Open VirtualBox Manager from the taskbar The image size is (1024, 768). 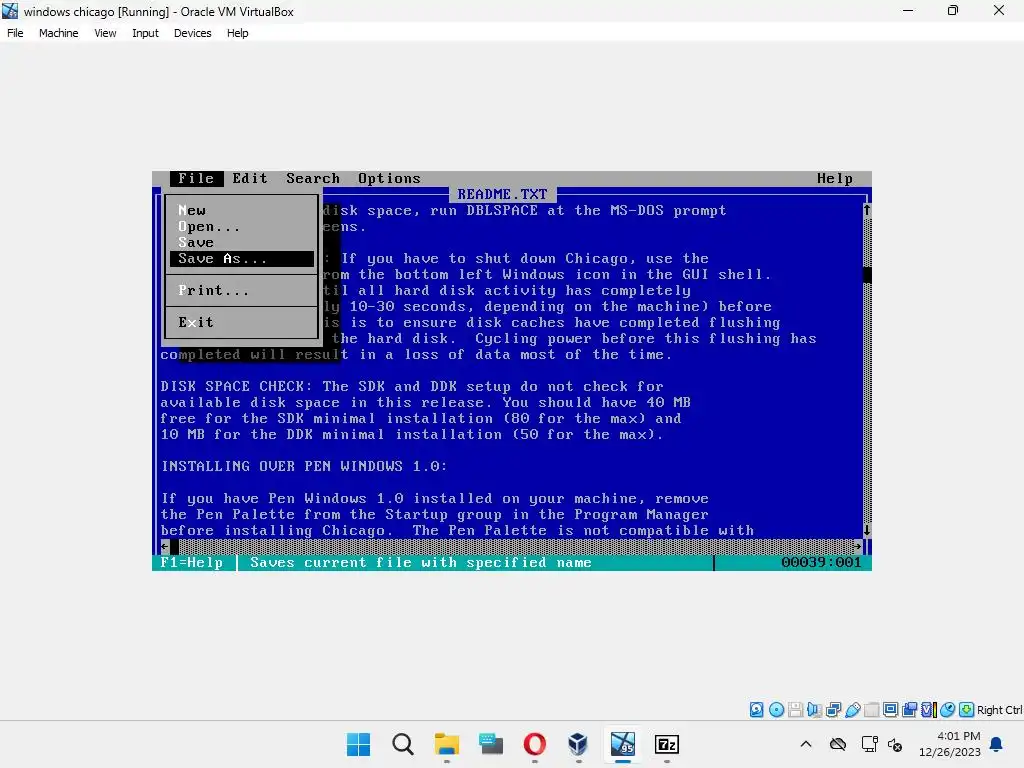point(578,744)
